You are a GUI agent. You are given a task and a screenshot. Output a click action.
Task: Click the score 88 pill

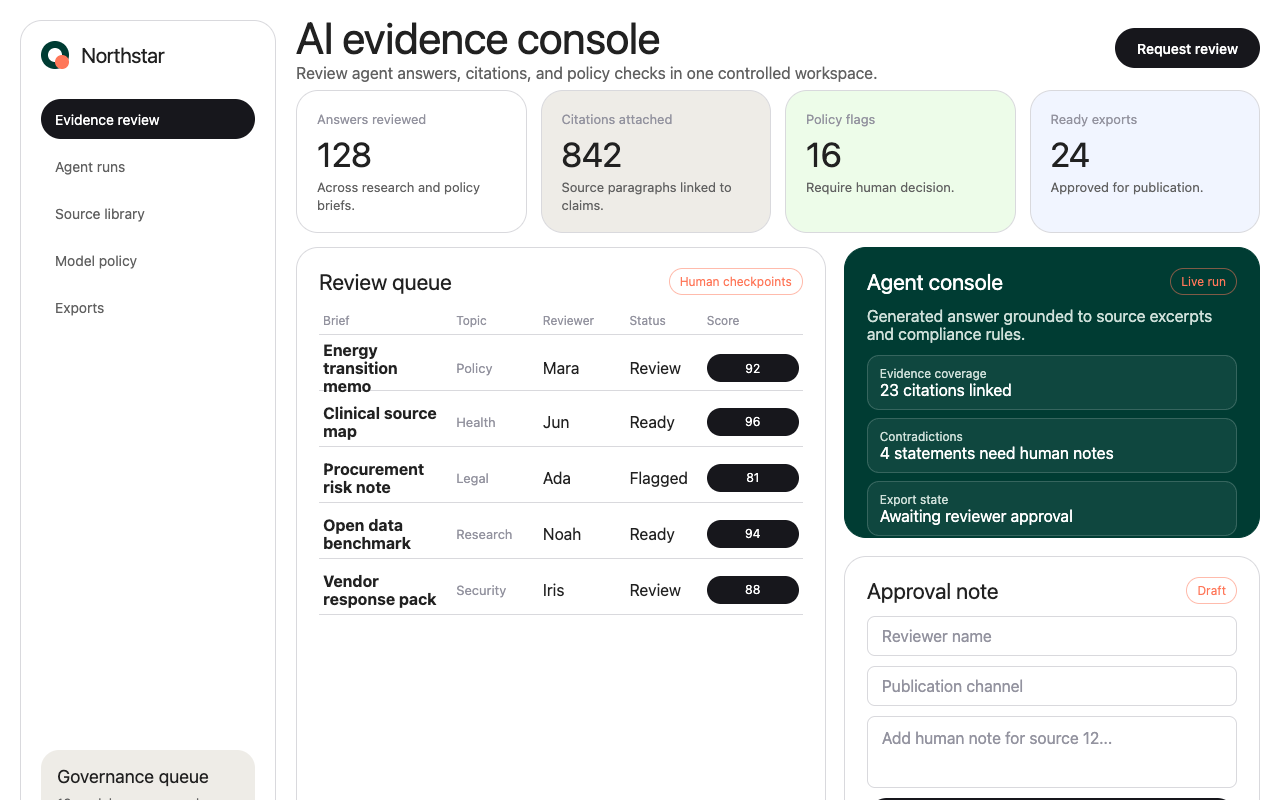tap(753, 590)
